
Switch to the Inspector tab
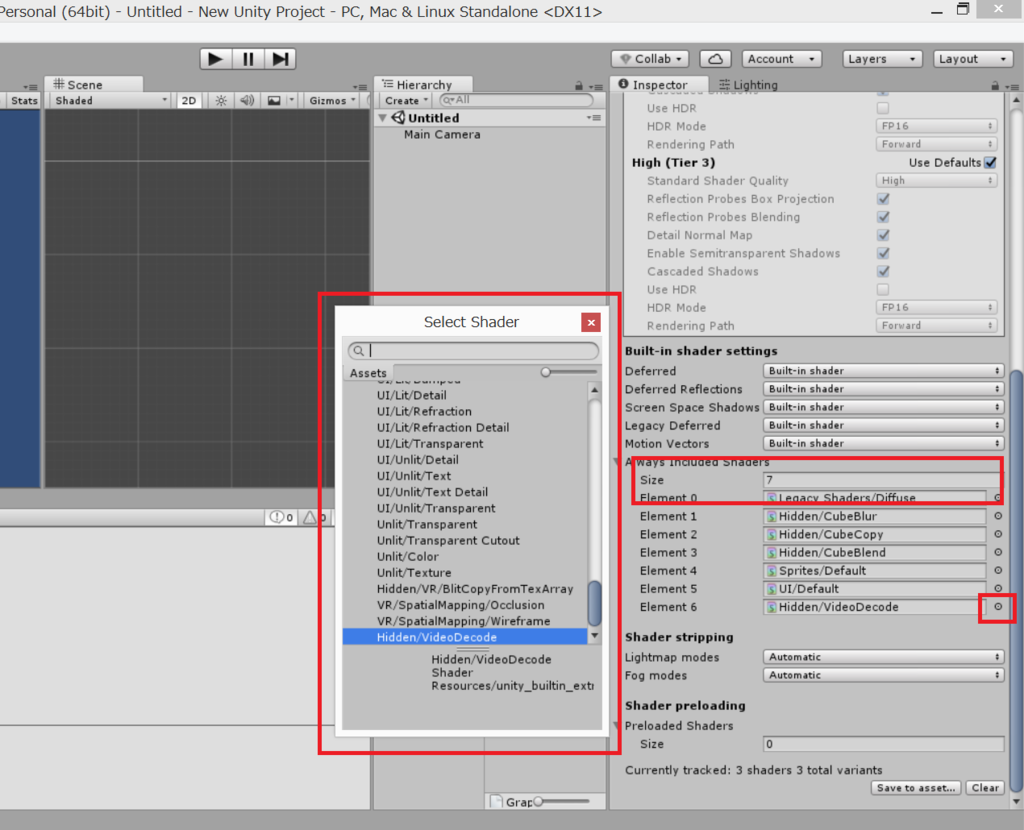(x=658, y=84)
